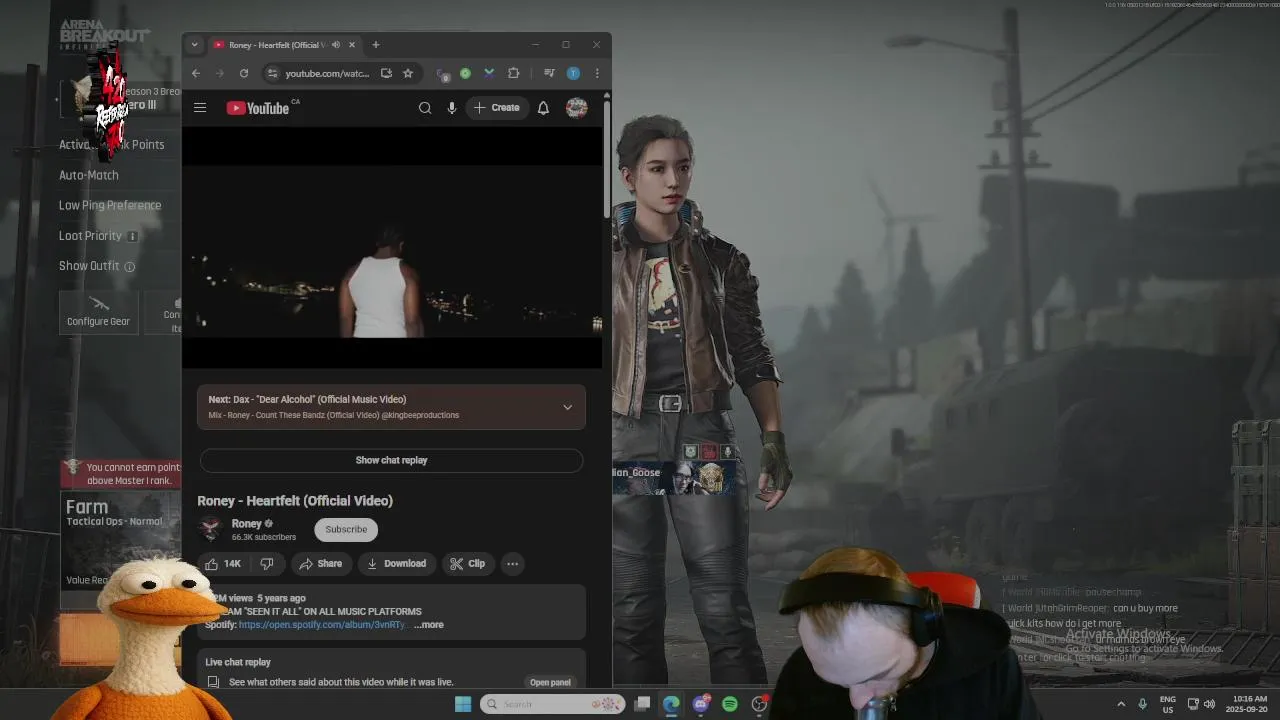Viewport: 1280px width, 720px height.
Task: Open Spotify from taskbar
Action: tap(730, 704)
